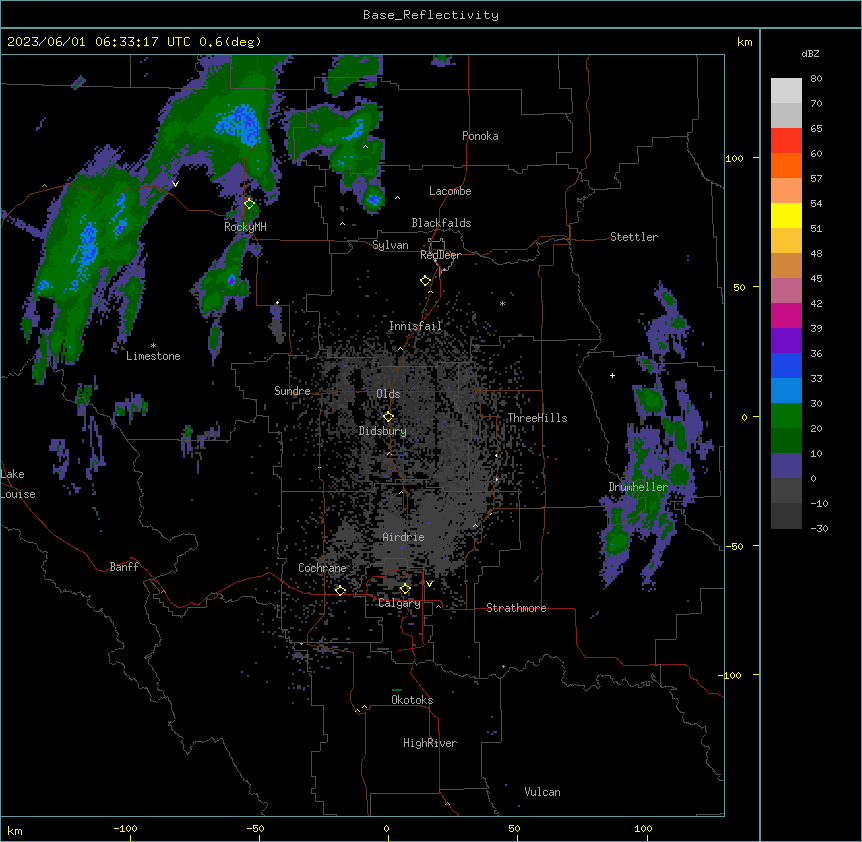Viewport: 862px width, 842px height.
Task: Select the red 60-65 dBZ legend swatch
Action: (x=786, y=141)
